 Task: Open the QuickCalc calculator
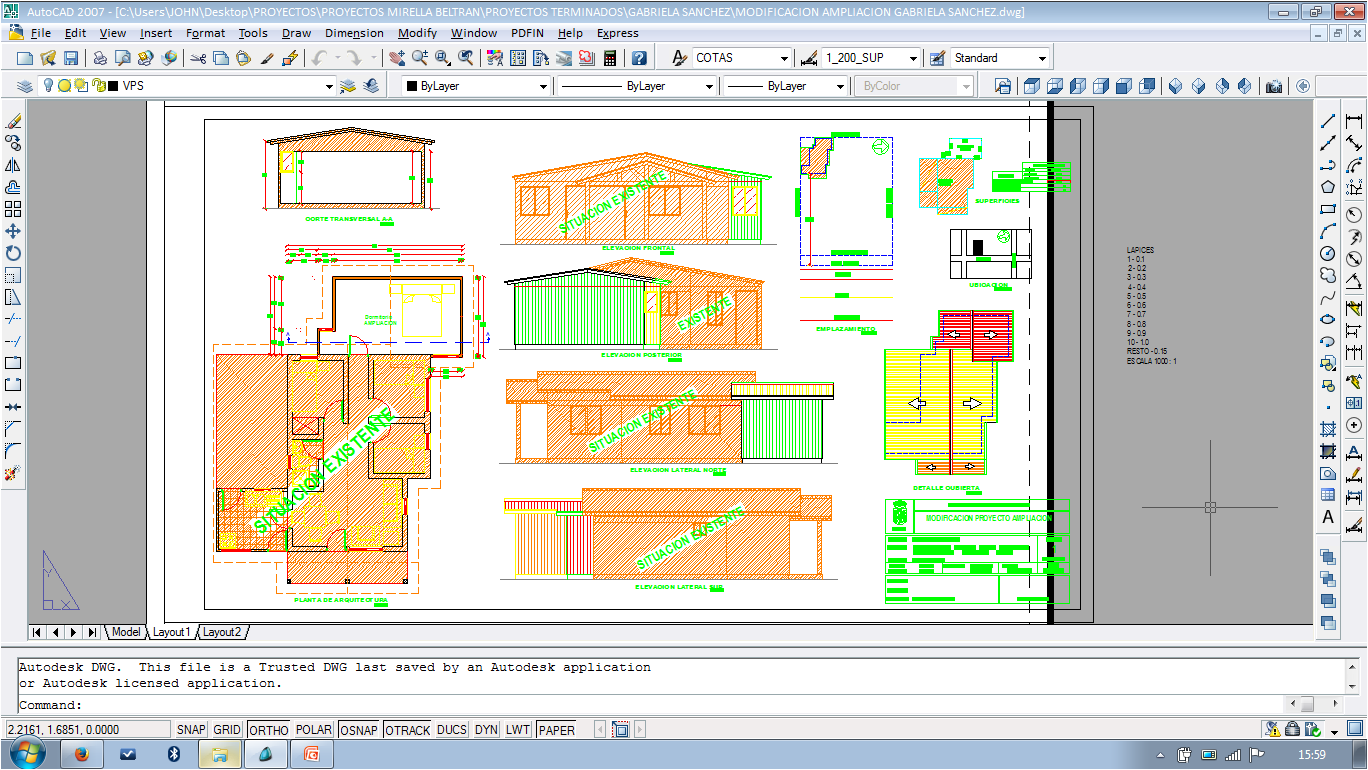click(x=609, y=58)
